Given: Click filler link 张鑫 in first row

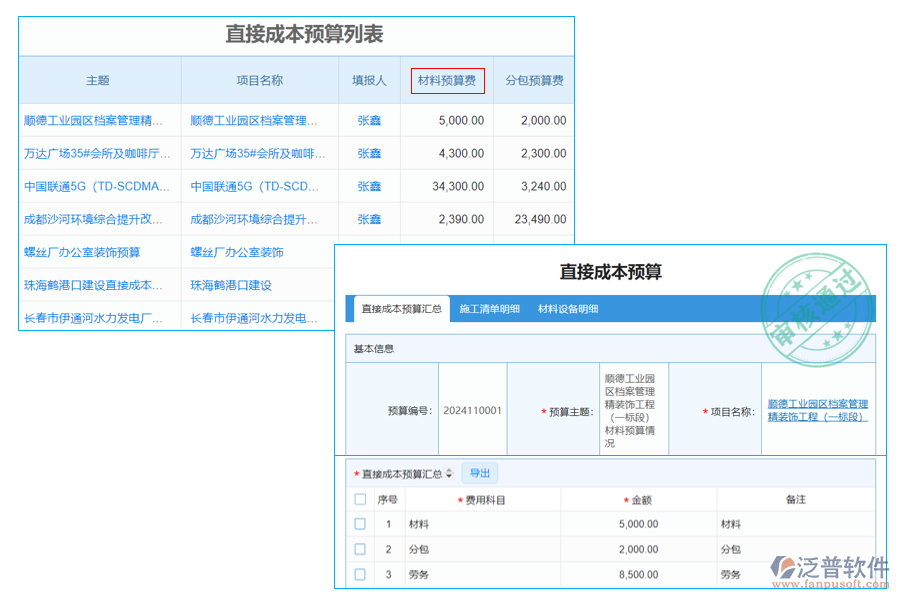Looking at the screenshot, I should pos(369,119).
